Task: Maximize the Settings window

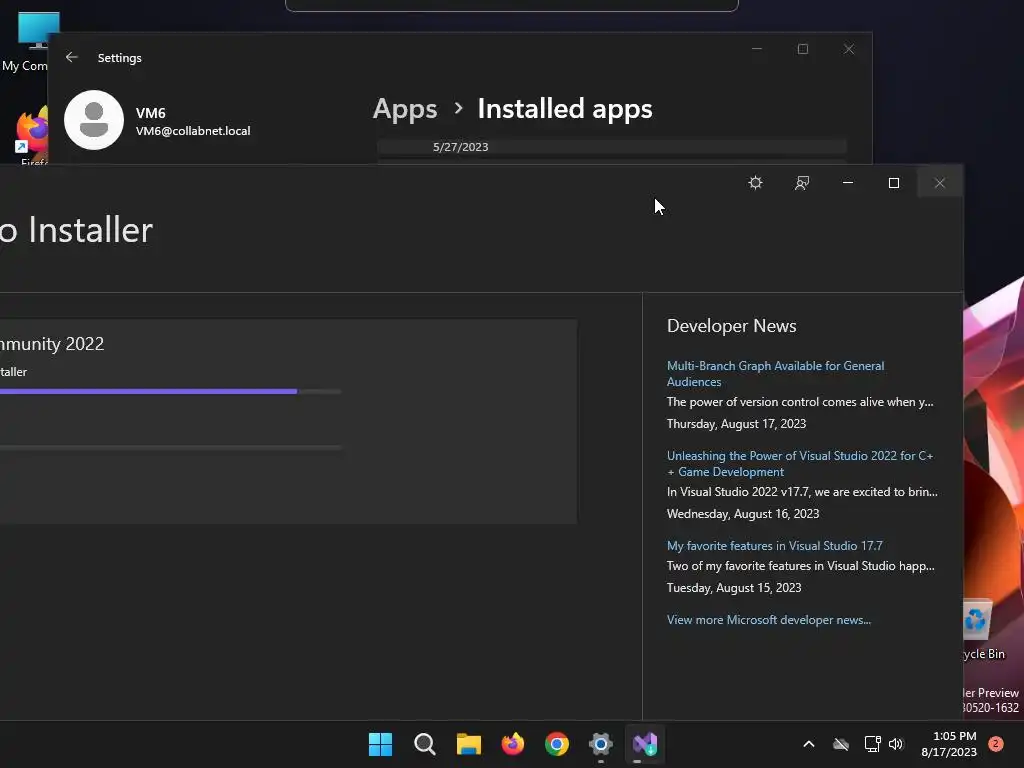Action: (803, 49)
